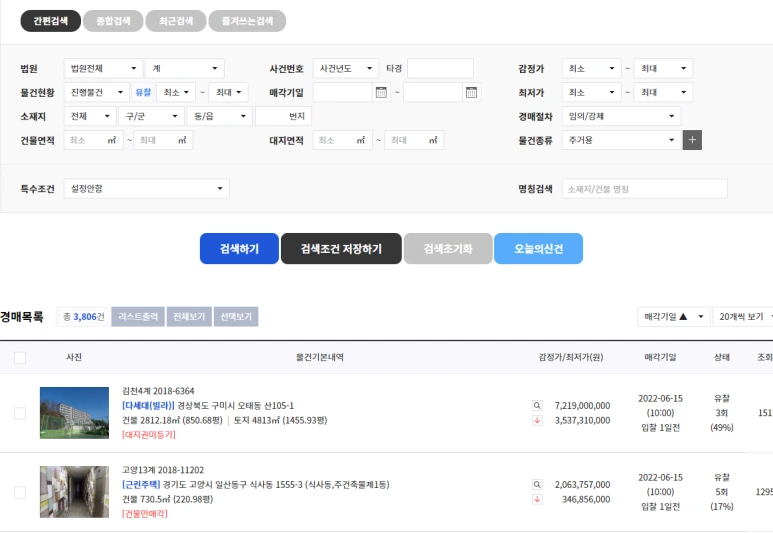Expand 임의/강제 auction procedure dropdown
The width and height of the screenshot is (773, 533).
click(x=621, y=116)
